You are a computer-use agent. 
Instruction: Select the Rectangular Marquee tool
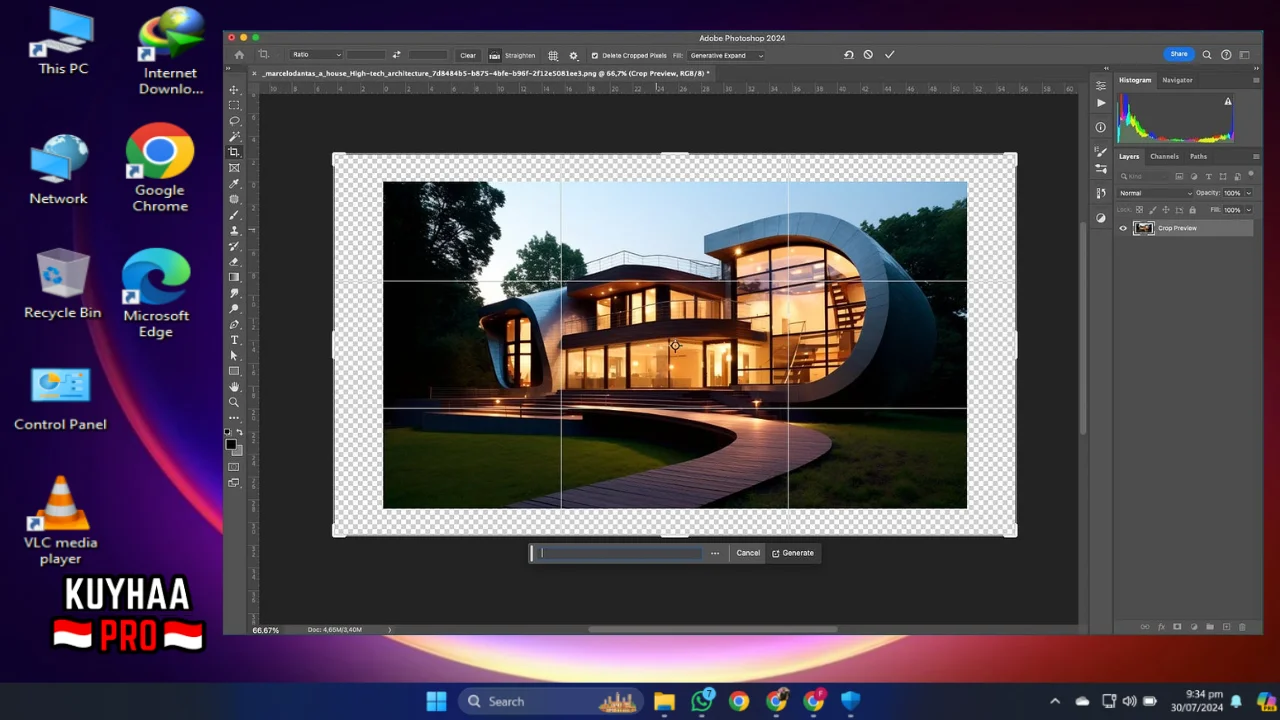234,105
